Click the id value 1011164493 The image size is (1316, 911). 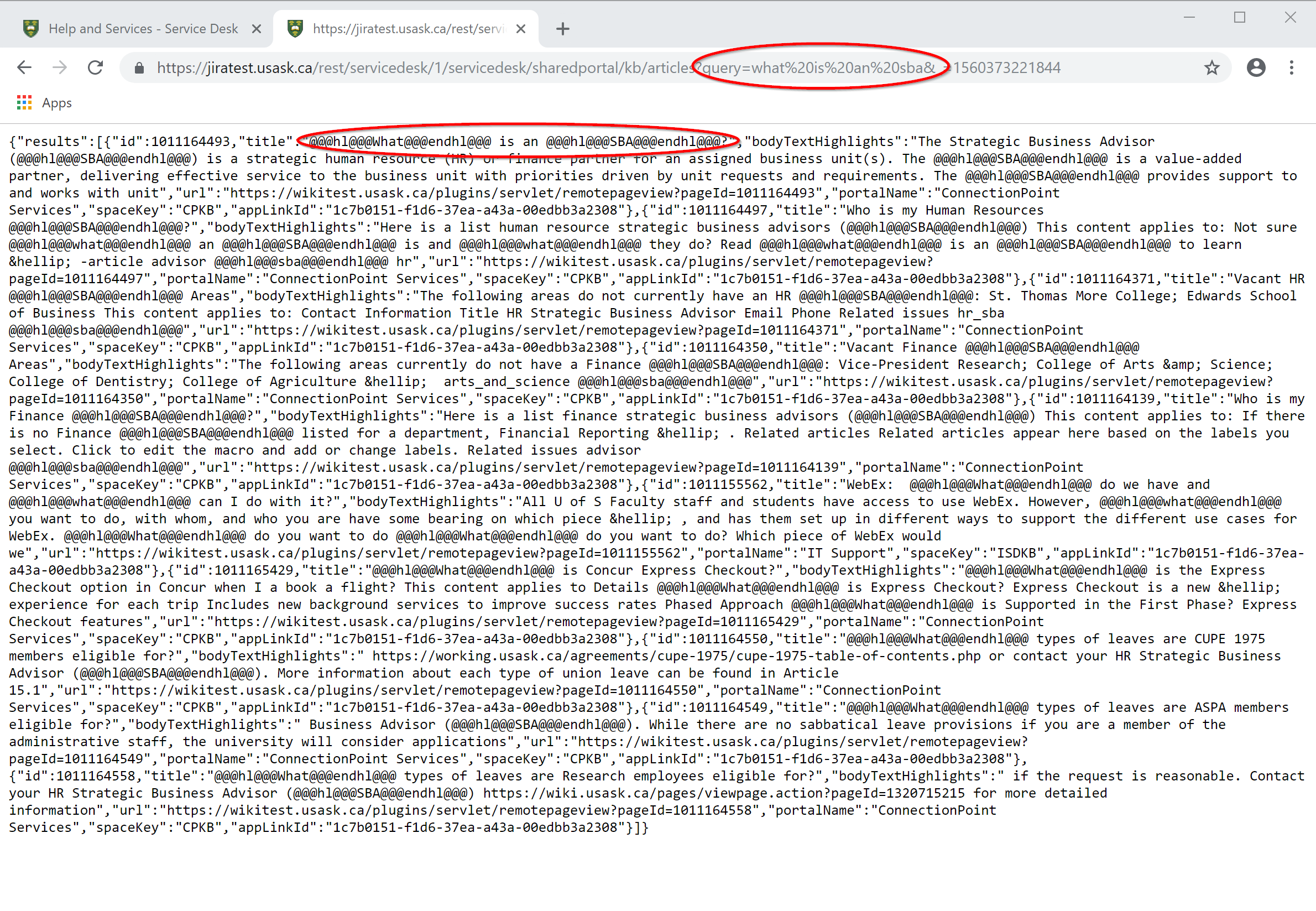(x=190, y=142)
